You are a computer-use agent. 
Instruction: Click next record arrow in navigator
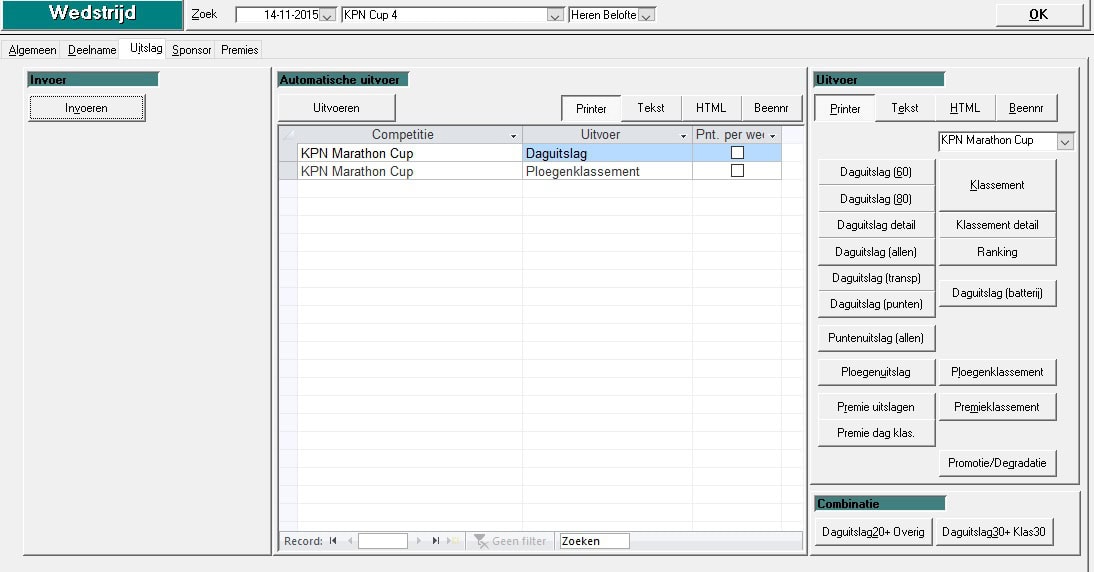point(419,541)
